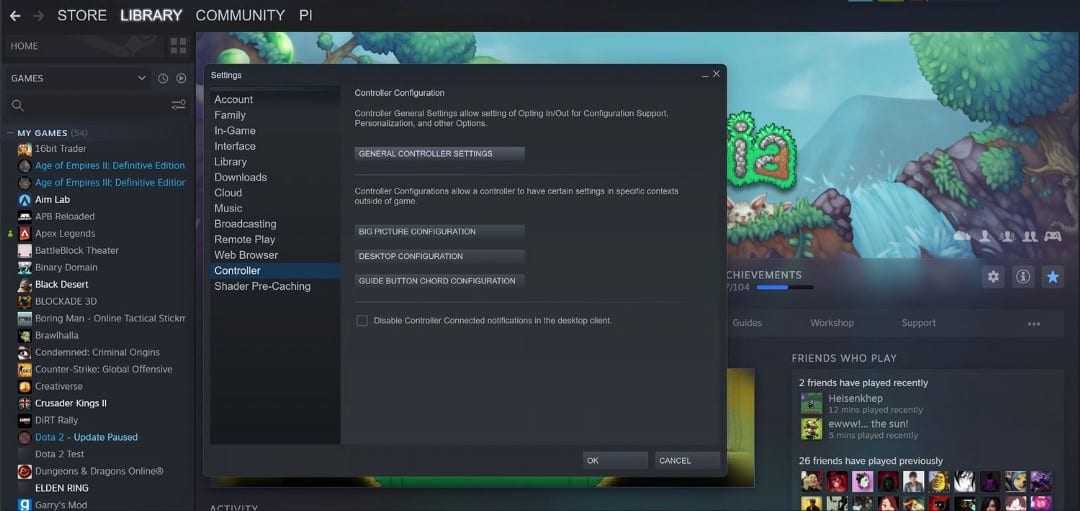Click the recent activity clock icon
Image resolution: width=1080 pixels, height=511 pixels.
click(163, 78)
